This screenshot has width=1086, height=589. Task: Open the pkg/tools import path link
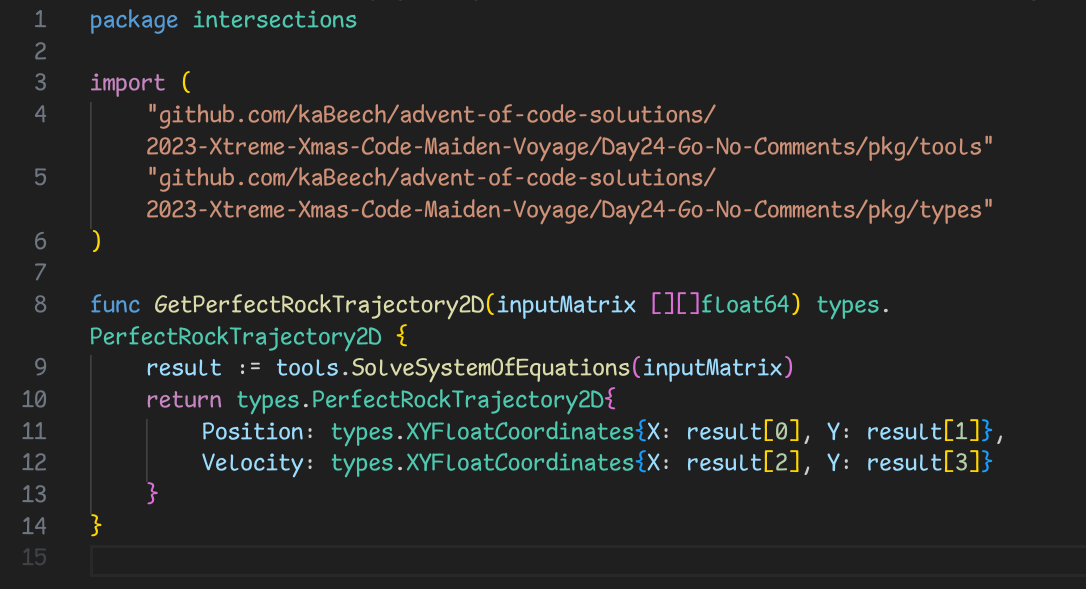pos(569,147)
